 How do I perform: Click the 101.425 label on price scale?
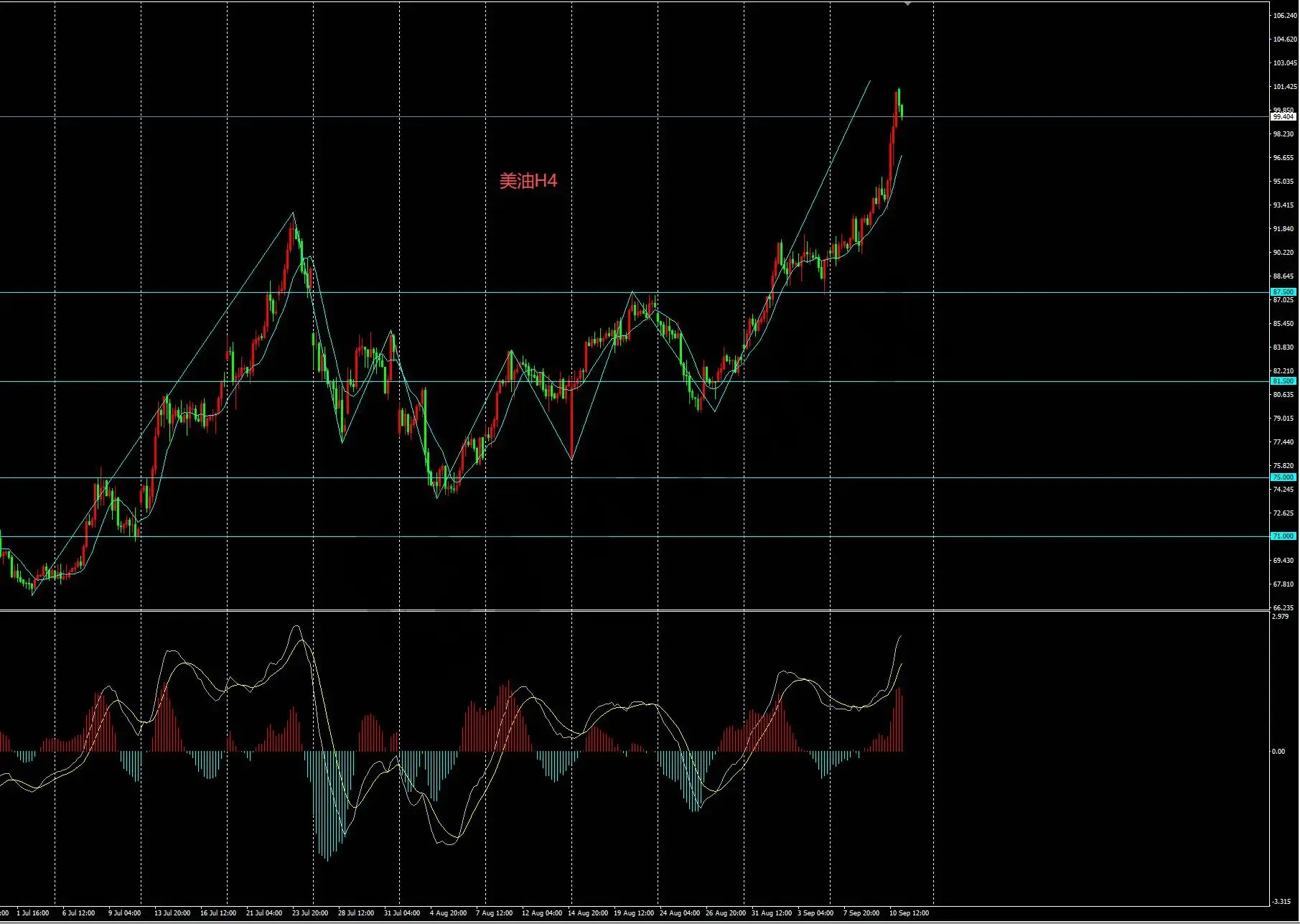[x=1285, y=87]
